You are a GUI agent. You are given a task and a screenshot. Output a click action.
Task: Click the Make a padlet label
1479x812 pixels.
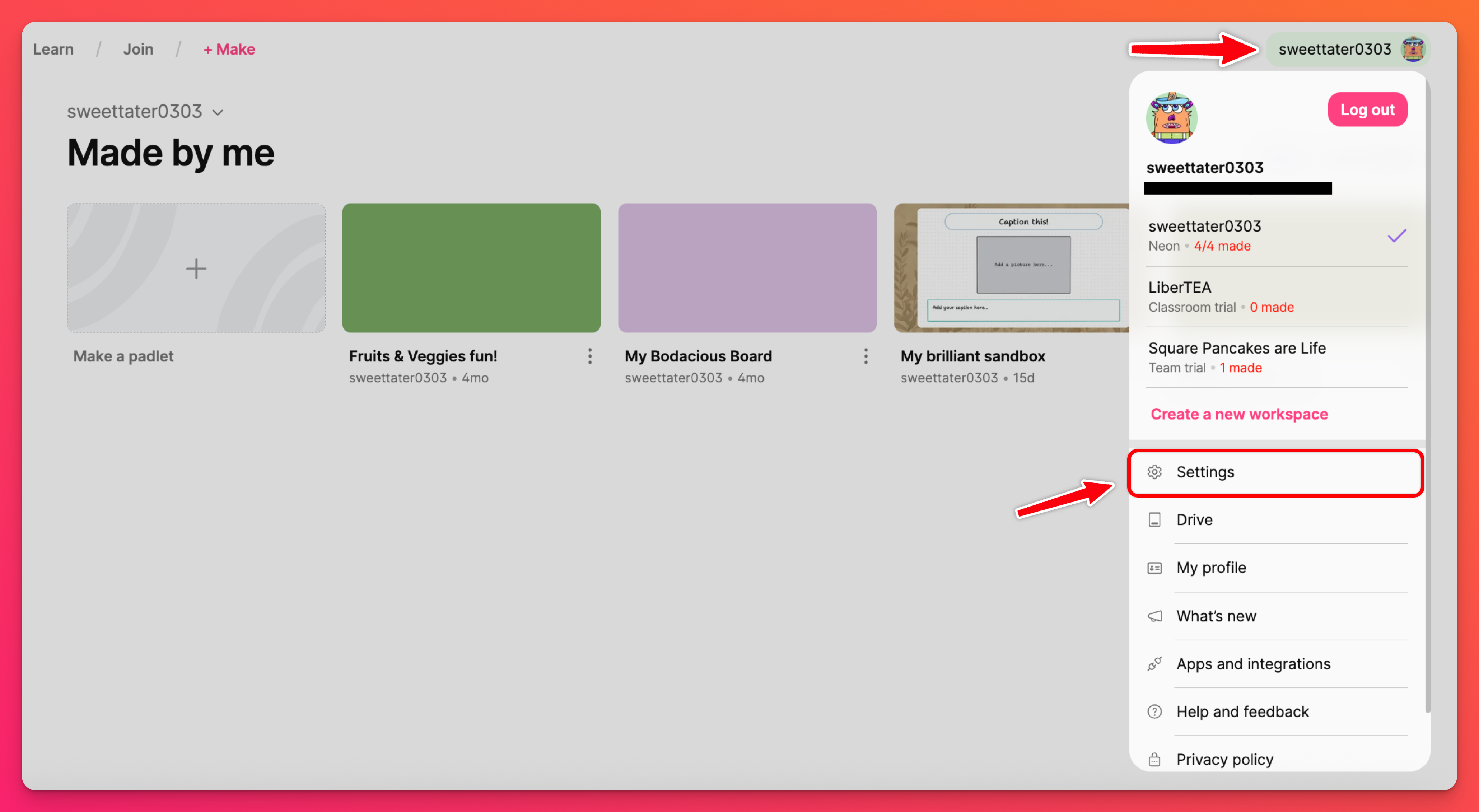pos(123,356)
